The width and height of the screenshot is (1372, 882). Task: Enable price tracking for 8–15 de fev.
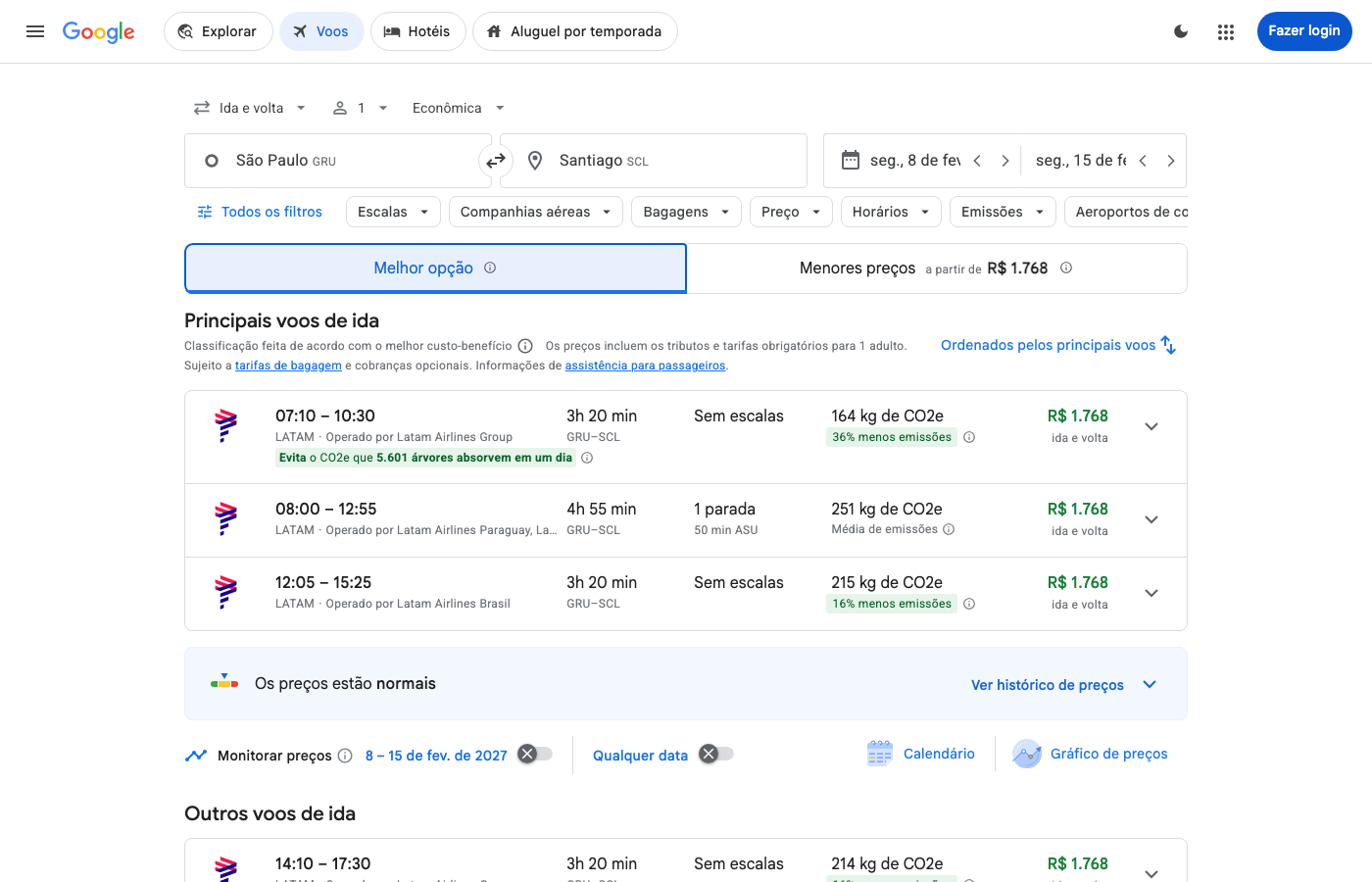coord(535,754)
